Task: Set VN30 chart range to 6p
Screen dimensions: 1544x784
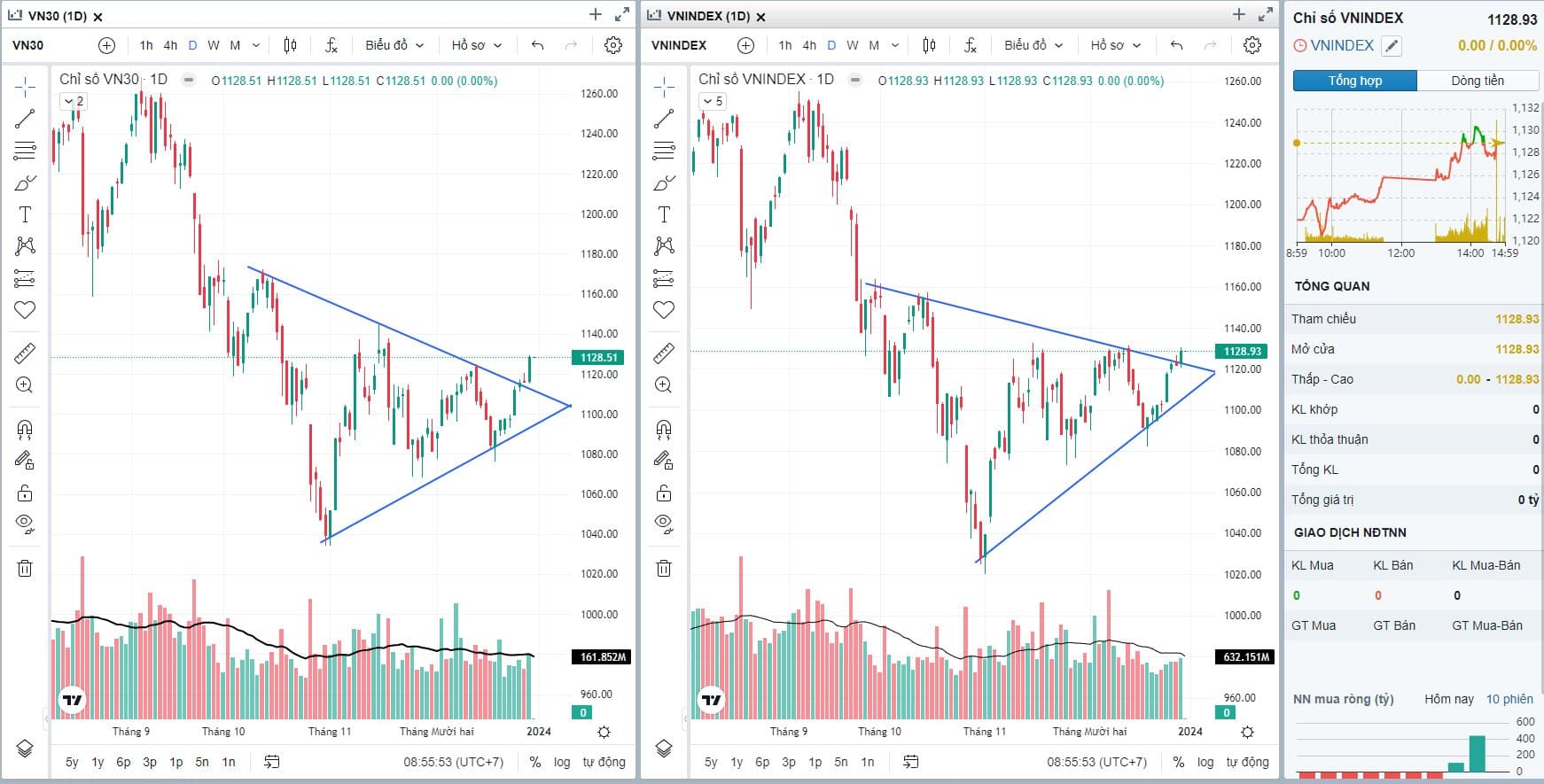Action: pos(123,762)
